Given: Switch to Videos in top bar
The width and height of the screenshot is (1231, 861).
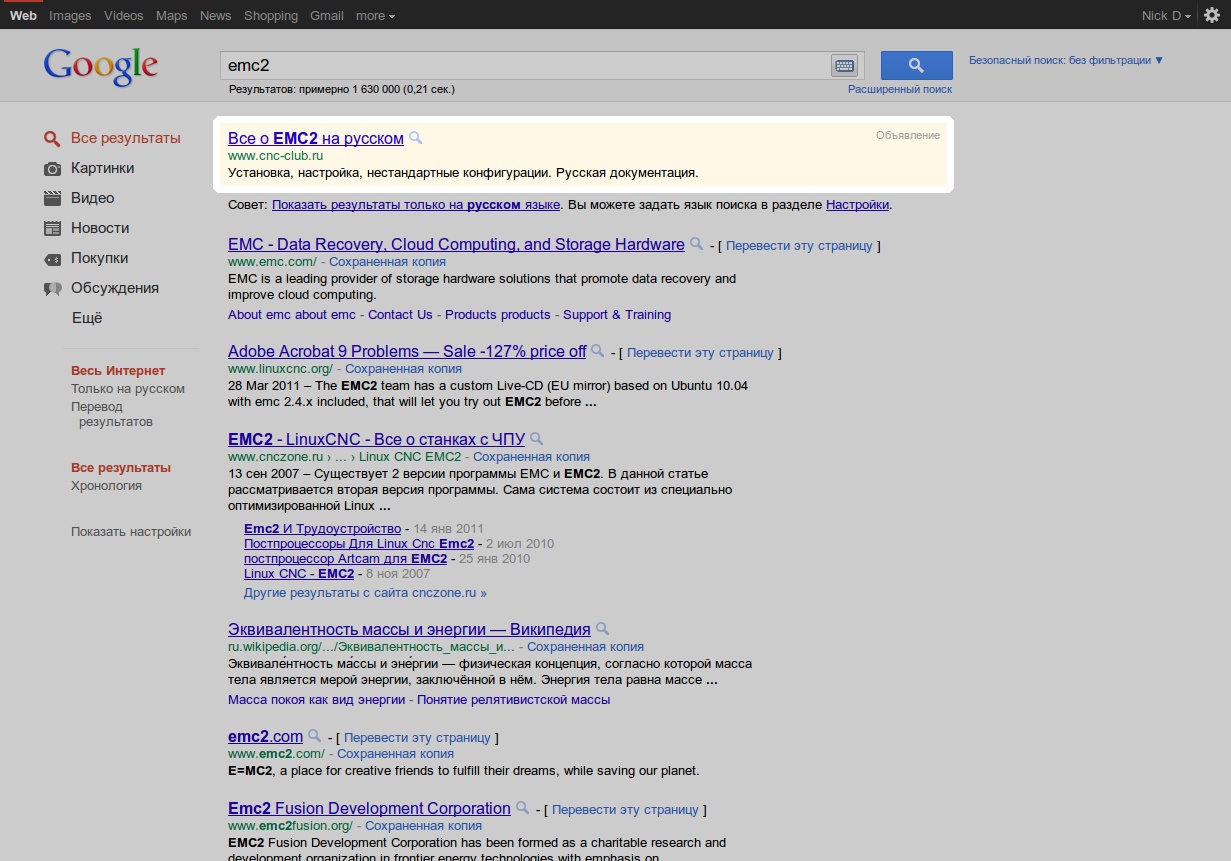Looking at the screenshot, I should coord(123,15).
